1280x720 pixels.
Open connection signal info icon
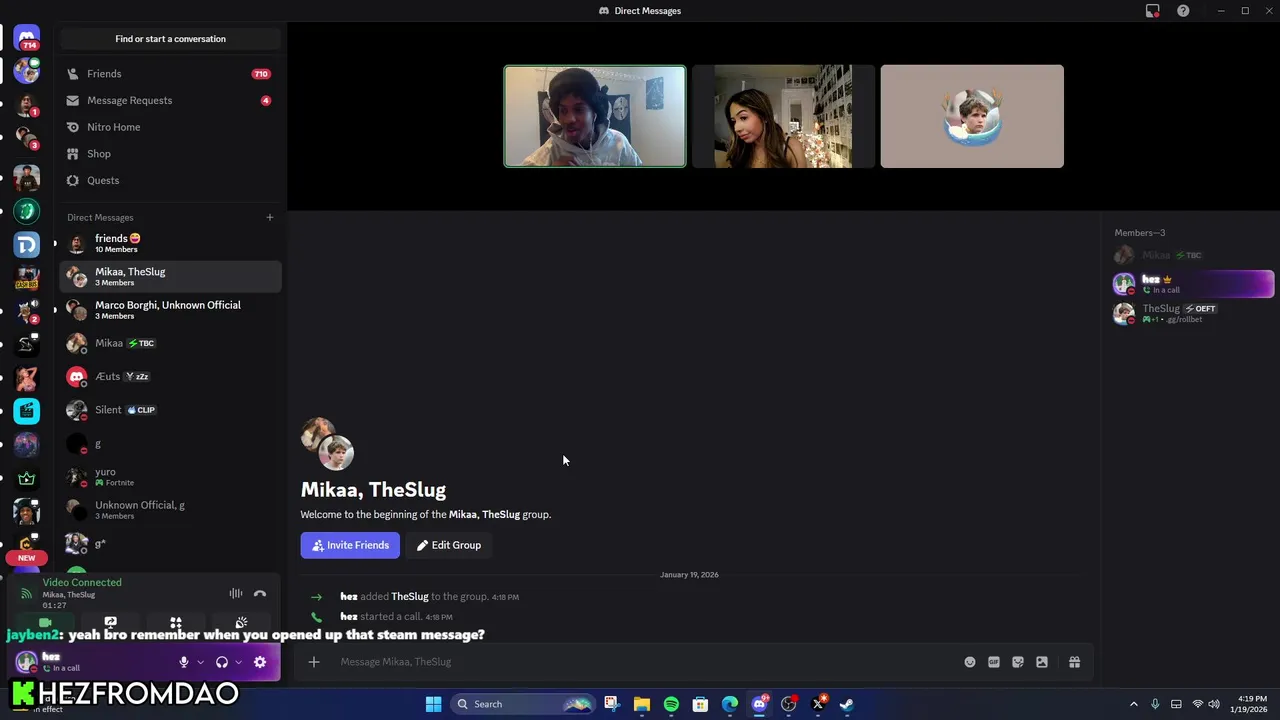(x=27, y=594)
